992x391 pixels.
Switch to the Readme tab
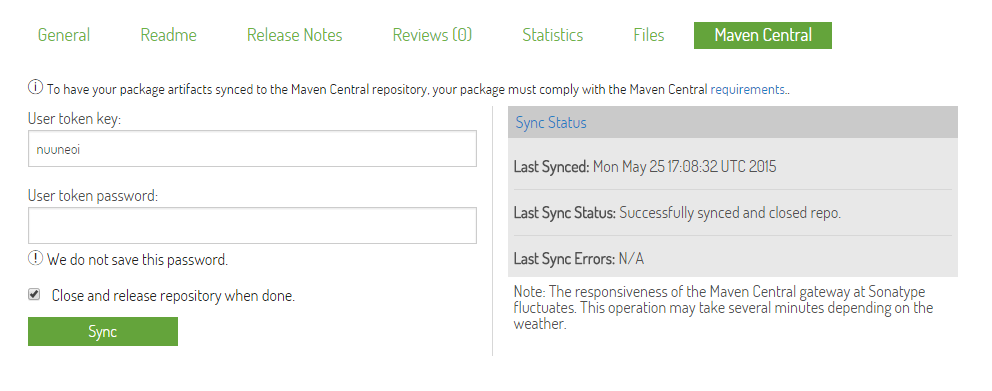coord(168,35)
